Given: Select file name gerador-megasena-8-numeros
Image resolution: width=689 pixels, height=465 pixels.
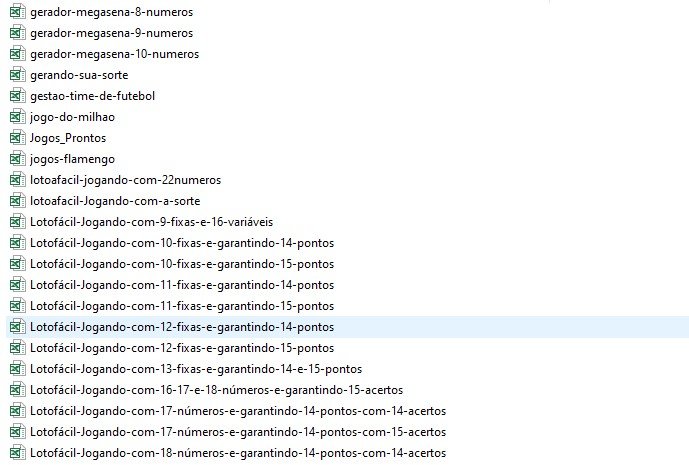Looking at the screenshot, I should tap(112, 12).
